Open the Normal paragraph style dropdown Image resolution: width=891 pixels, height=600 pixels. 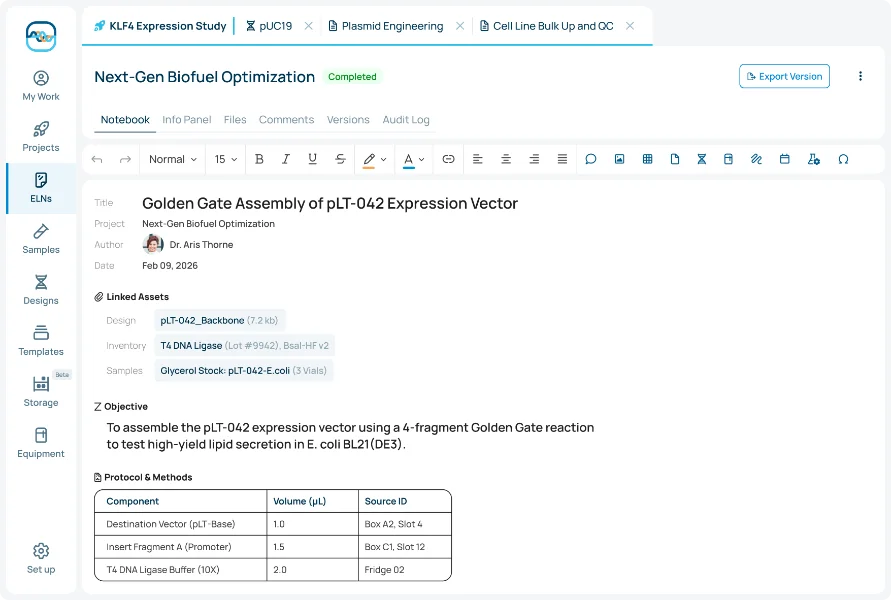[x=172, y=160]
